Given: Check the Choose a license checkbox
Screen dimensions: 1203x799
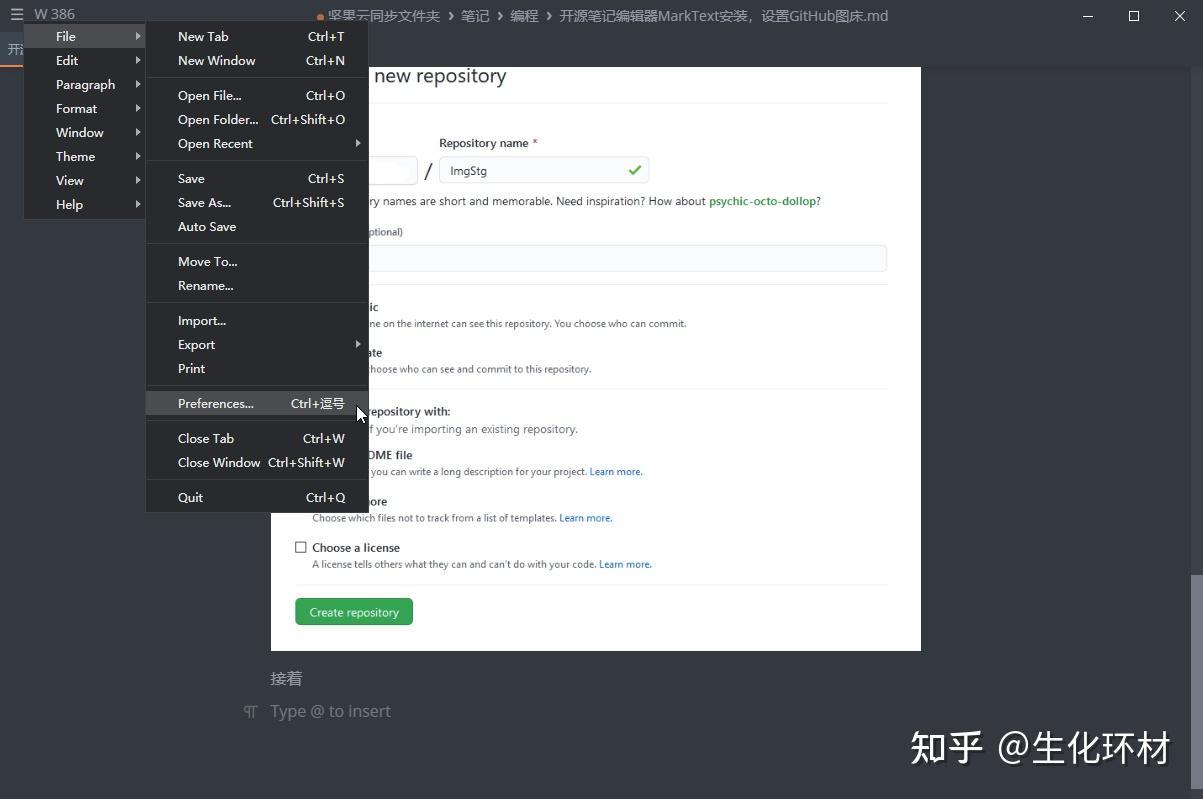Looking at the screenshot, I should click(x=301, y=547).
